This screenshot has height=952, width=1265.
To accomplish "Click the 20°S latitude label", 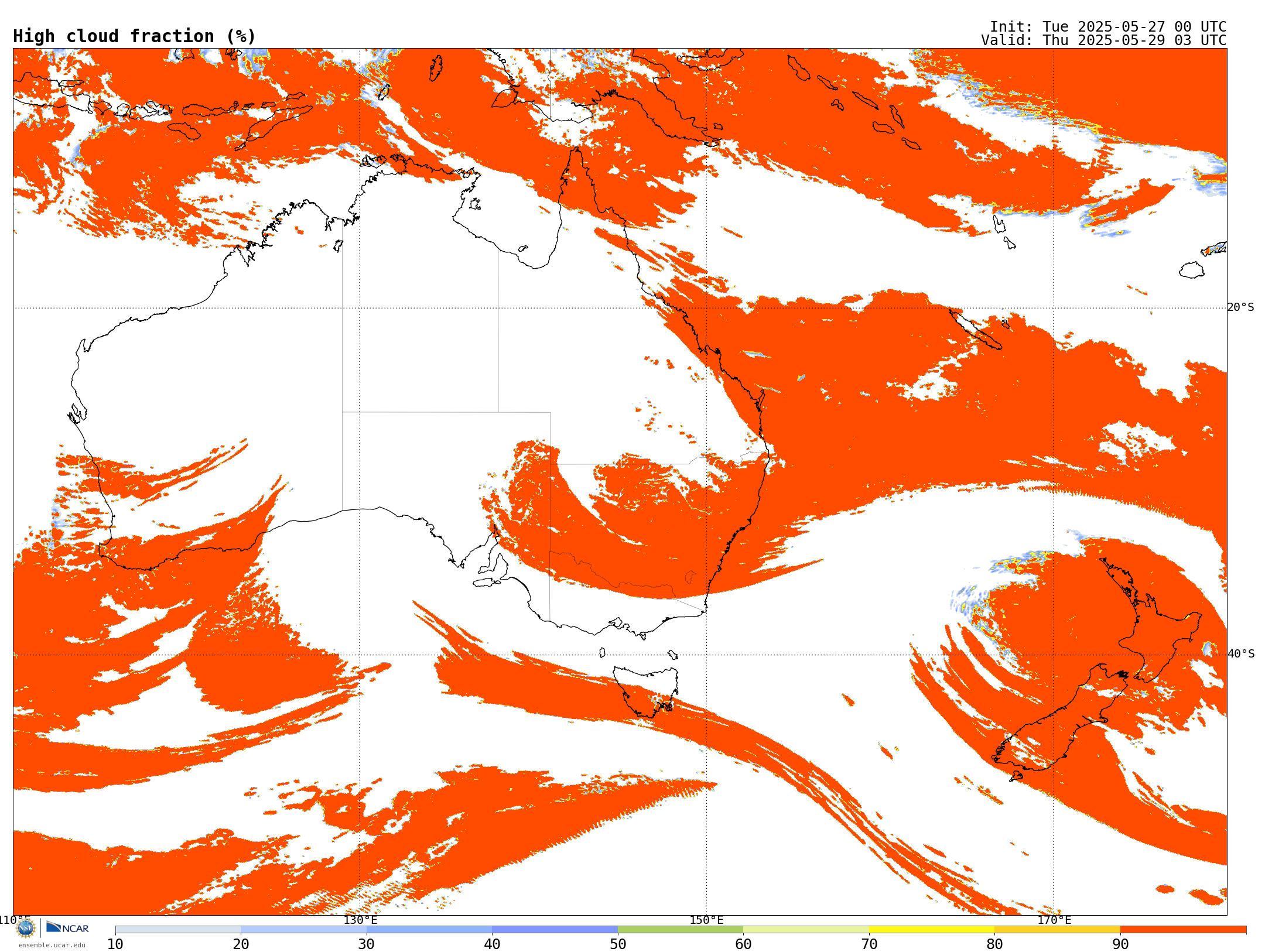I will 1241,307.
